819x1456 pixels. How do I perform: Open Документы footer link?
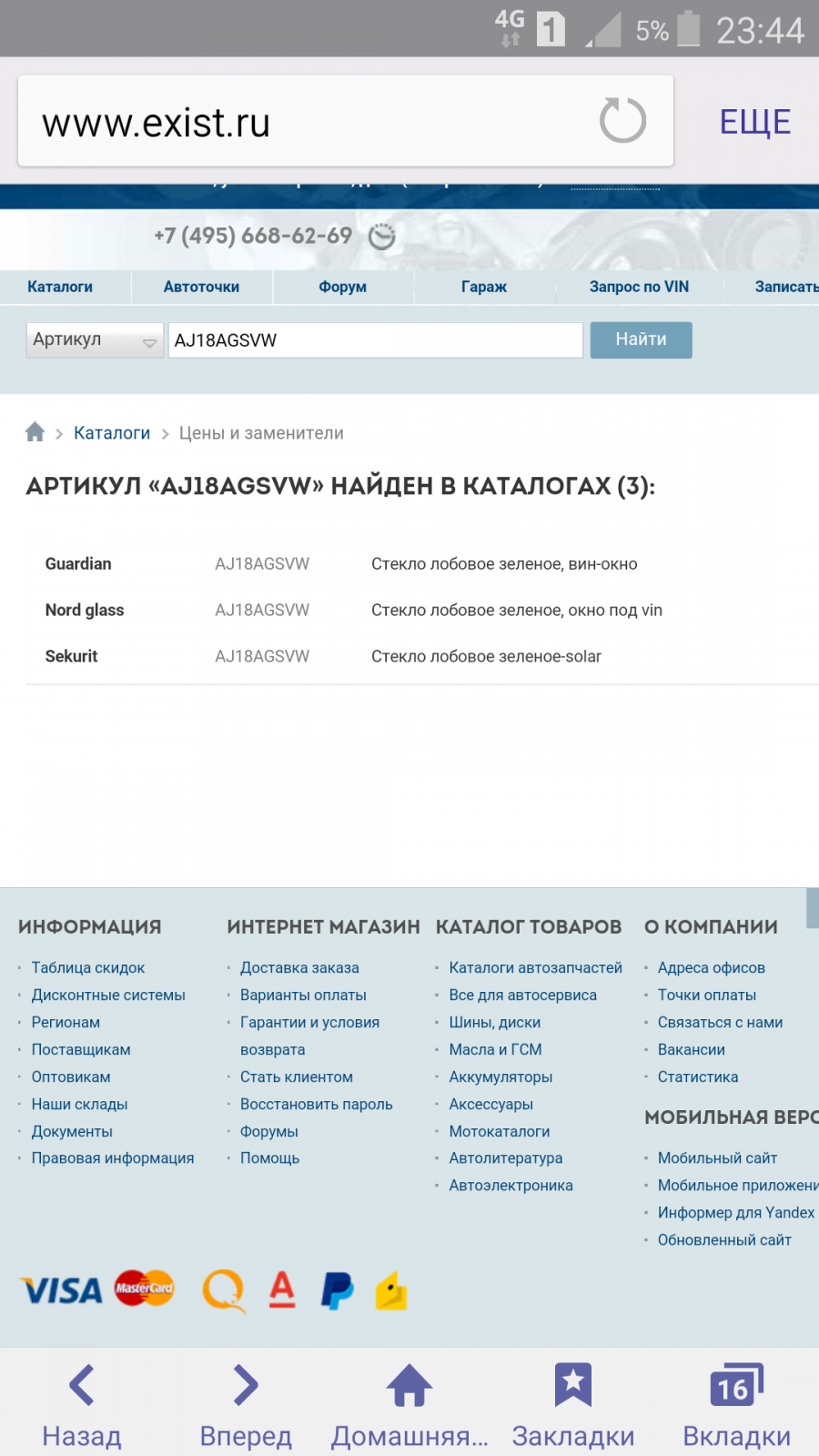tap(72, 1131)
